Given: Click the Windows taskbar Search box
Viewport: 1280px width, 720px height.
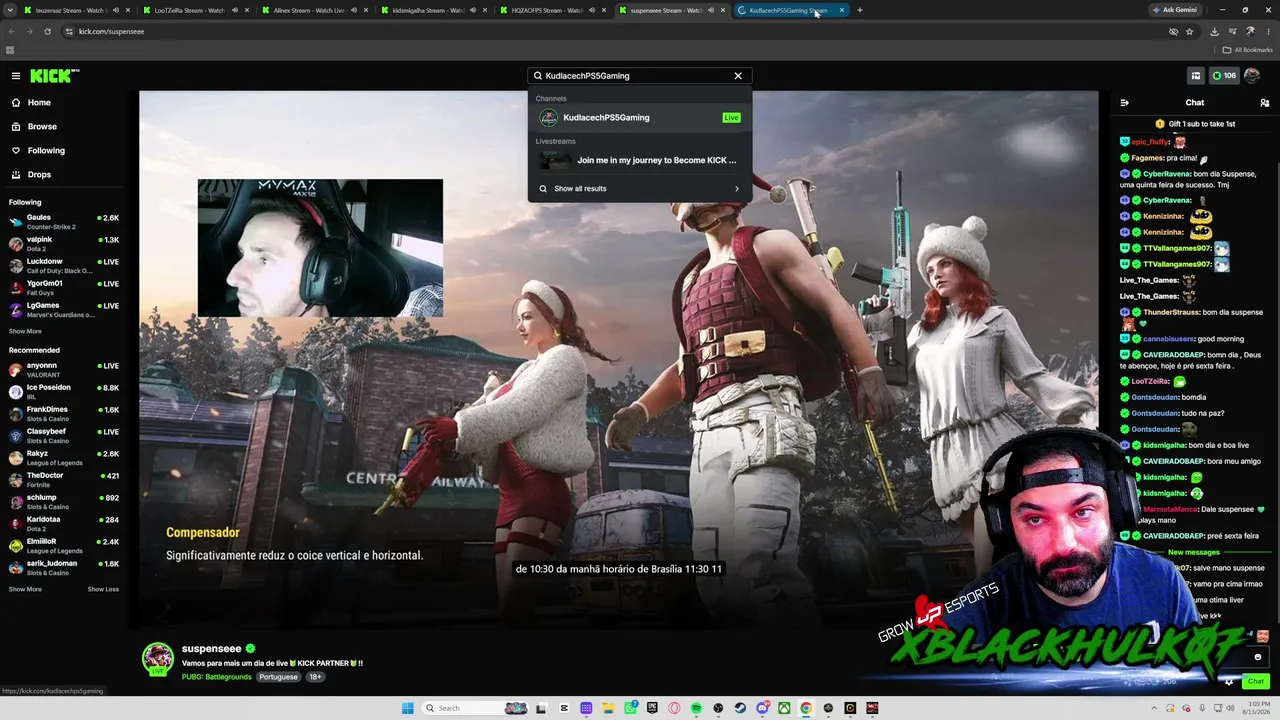Looking at the screenshot, I should [474, 708].
